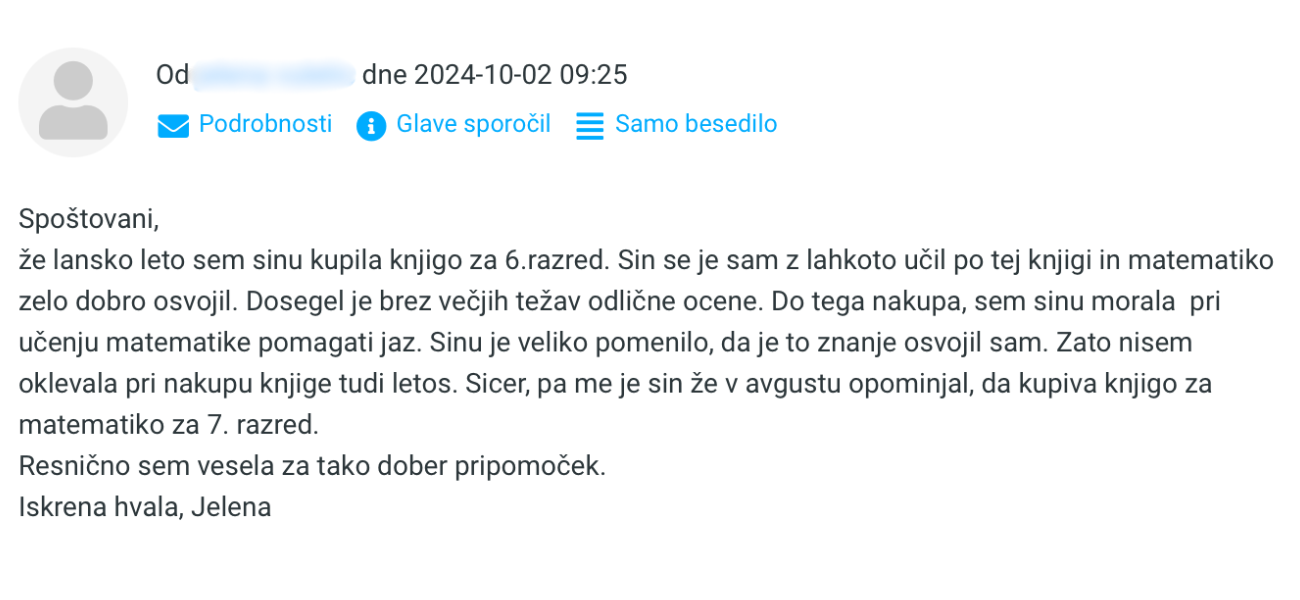The image size is (1300, 600).
Task: Open the Podrobnosti details link
Action: 265,124
